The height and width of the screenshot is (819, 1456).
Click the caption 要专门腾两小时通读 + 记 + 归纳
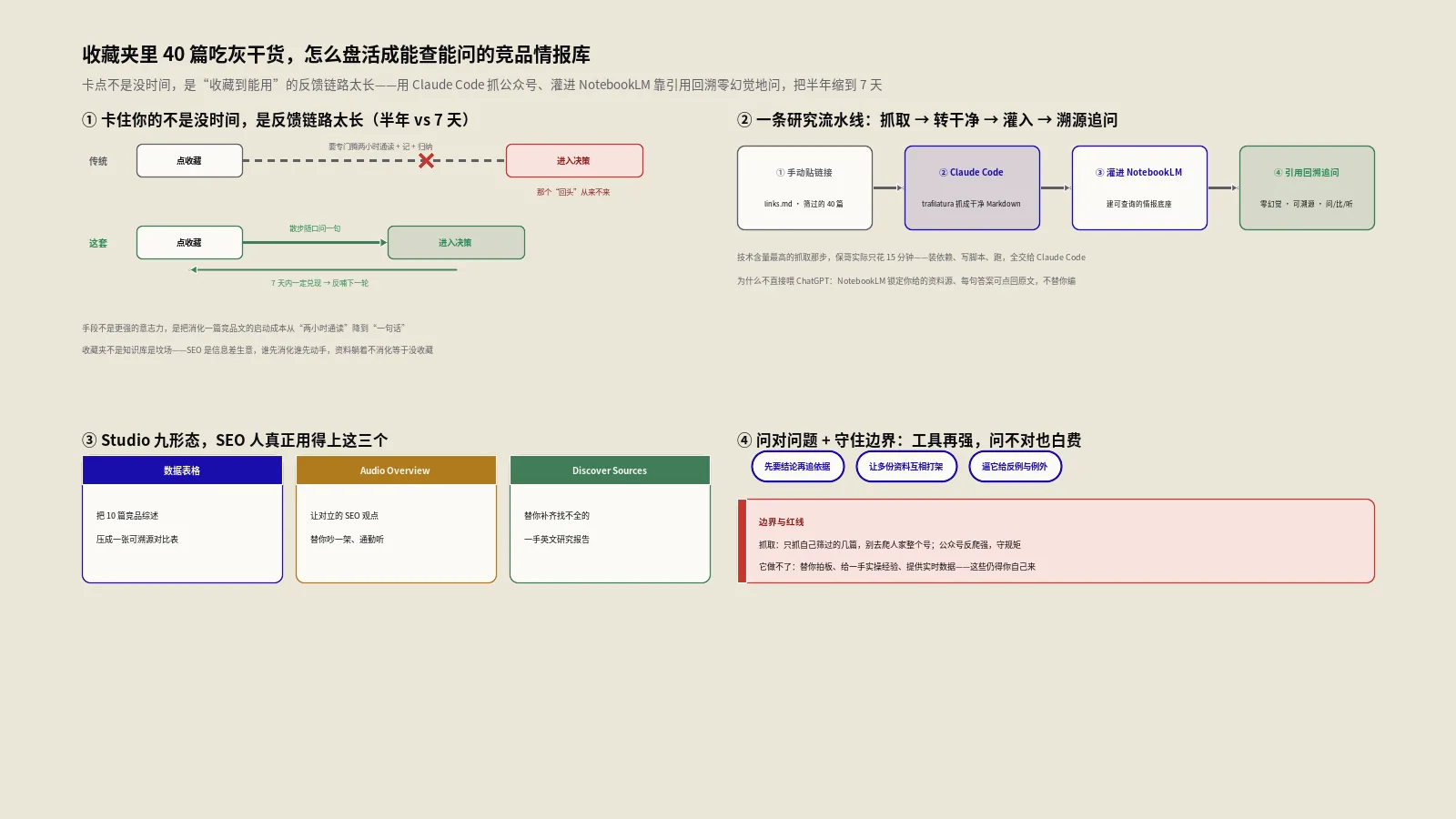(x=380, y=147)
